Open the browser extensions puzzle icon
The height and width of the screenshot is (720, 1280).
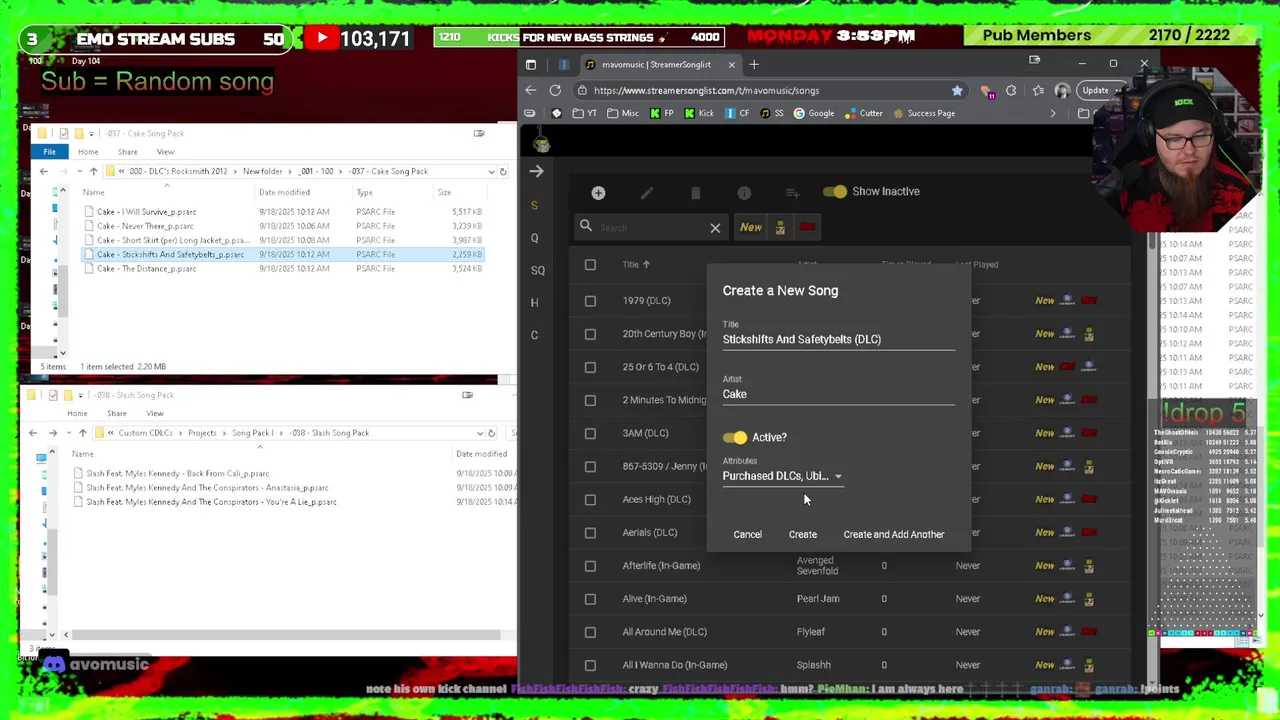[1011, 90]
